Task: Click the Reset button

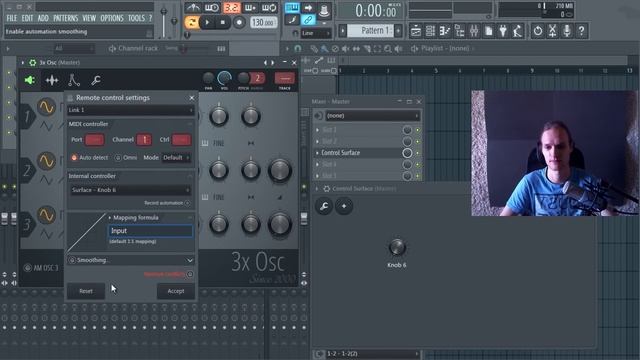Action: (x=86, y=291)
